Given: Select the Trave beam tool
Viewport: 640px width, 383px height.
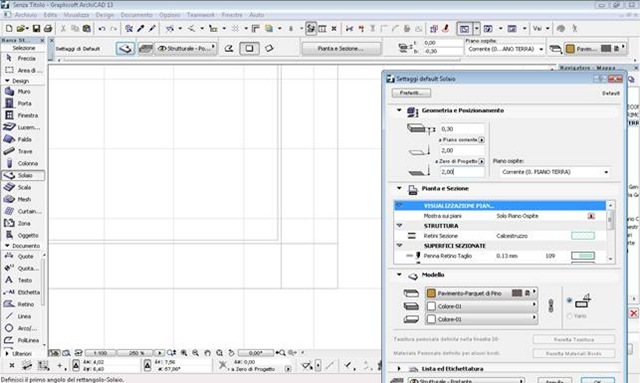Looking at the screenshot, I should (x=23, y=151).
